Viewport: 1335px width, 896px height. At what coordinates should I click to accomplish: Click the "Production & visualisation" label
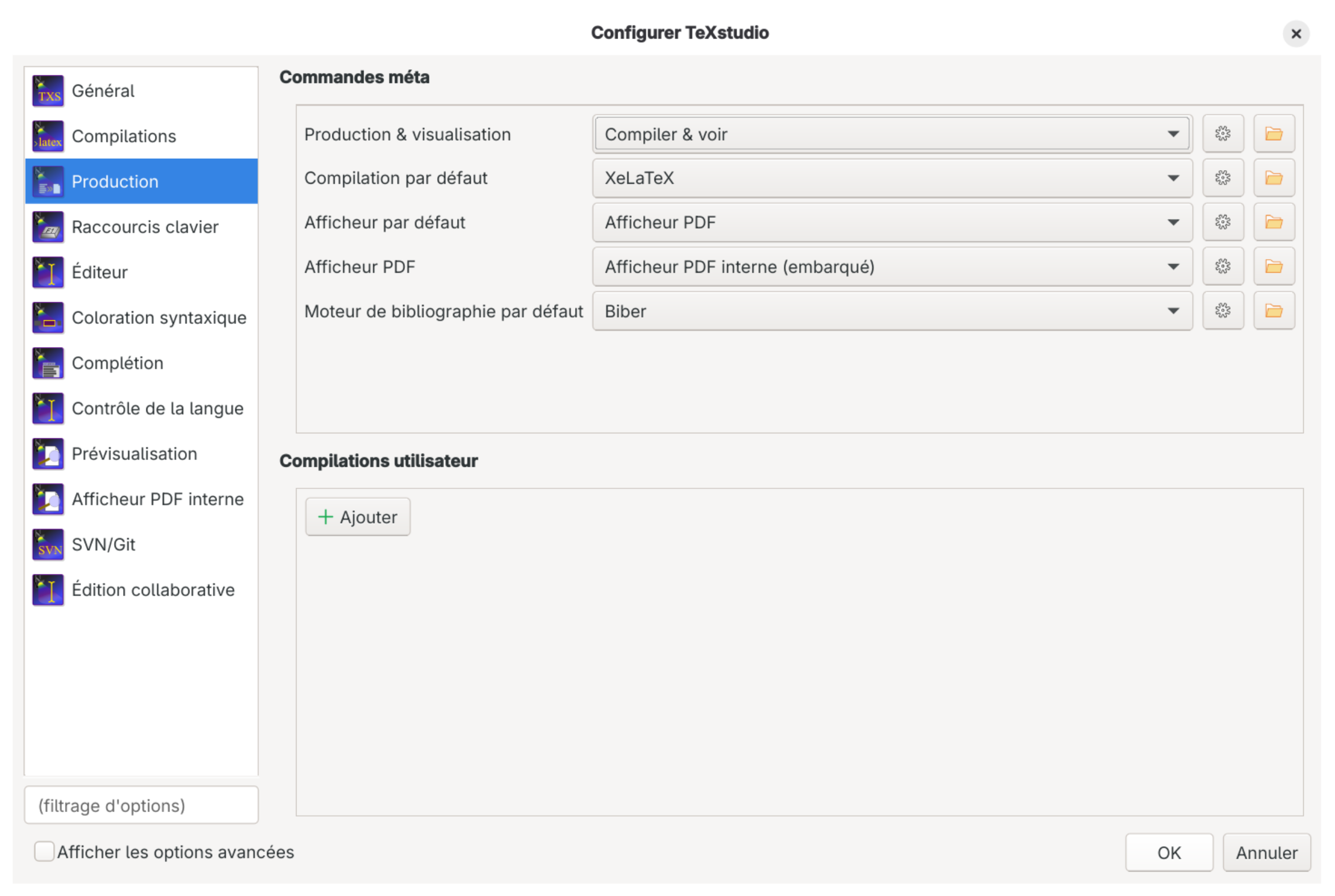coord(407,134)
